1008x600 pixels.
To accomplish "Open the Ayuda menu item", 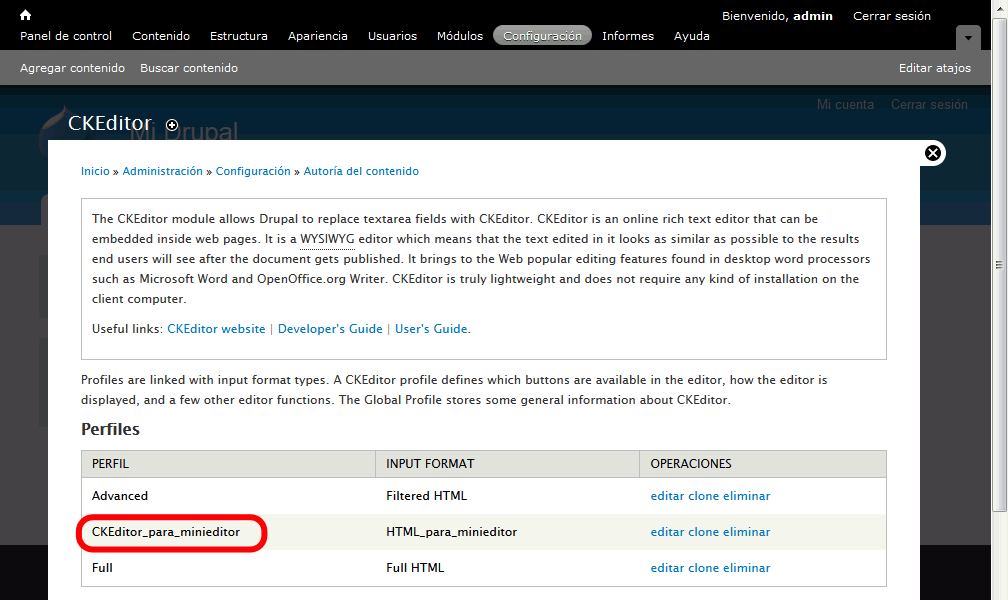I will (x=692, y=36).
